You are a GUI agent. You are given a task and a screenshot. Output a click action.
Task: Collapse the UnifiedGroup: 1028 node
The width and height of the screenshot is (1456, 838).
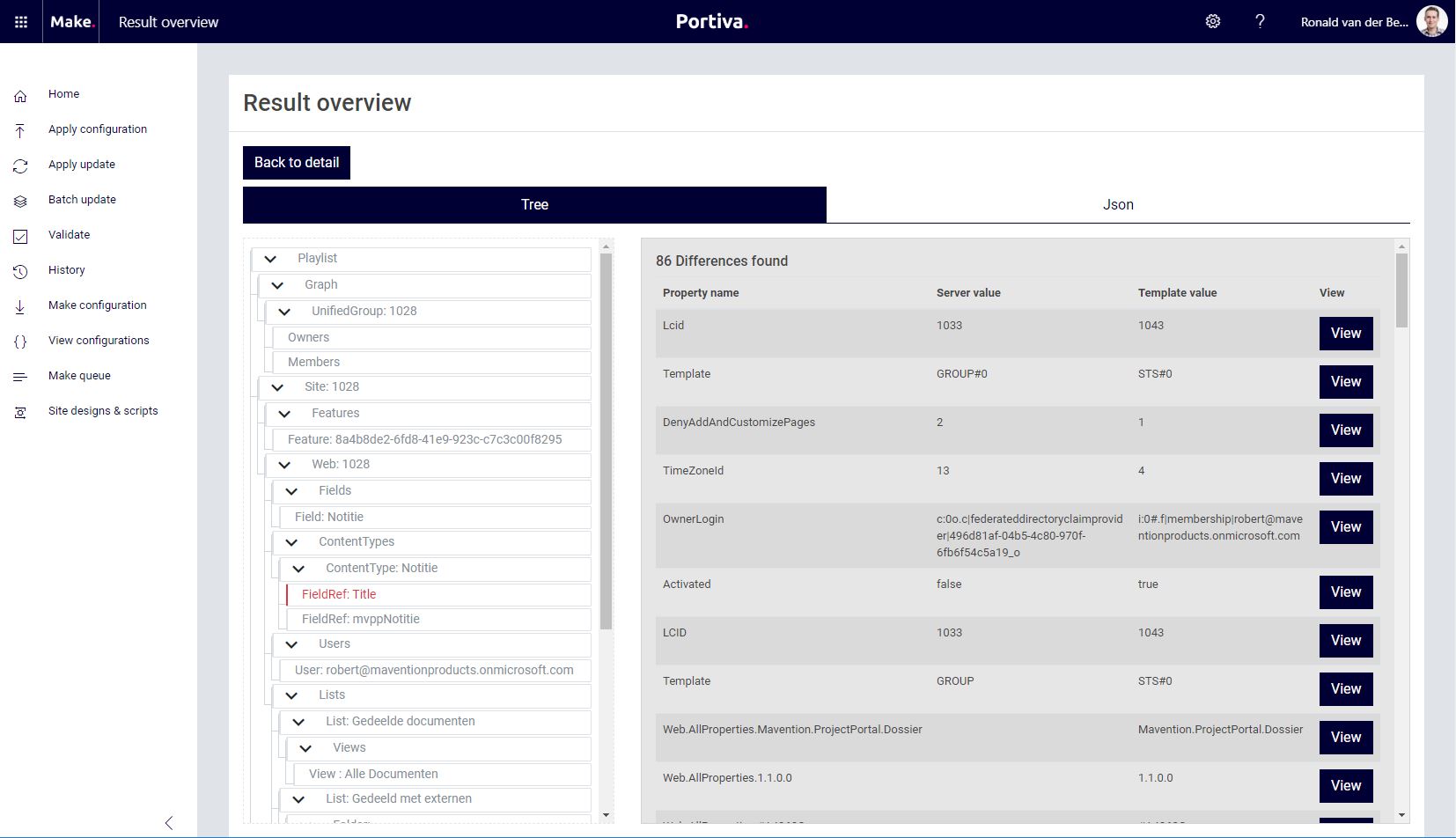[284, 312]
